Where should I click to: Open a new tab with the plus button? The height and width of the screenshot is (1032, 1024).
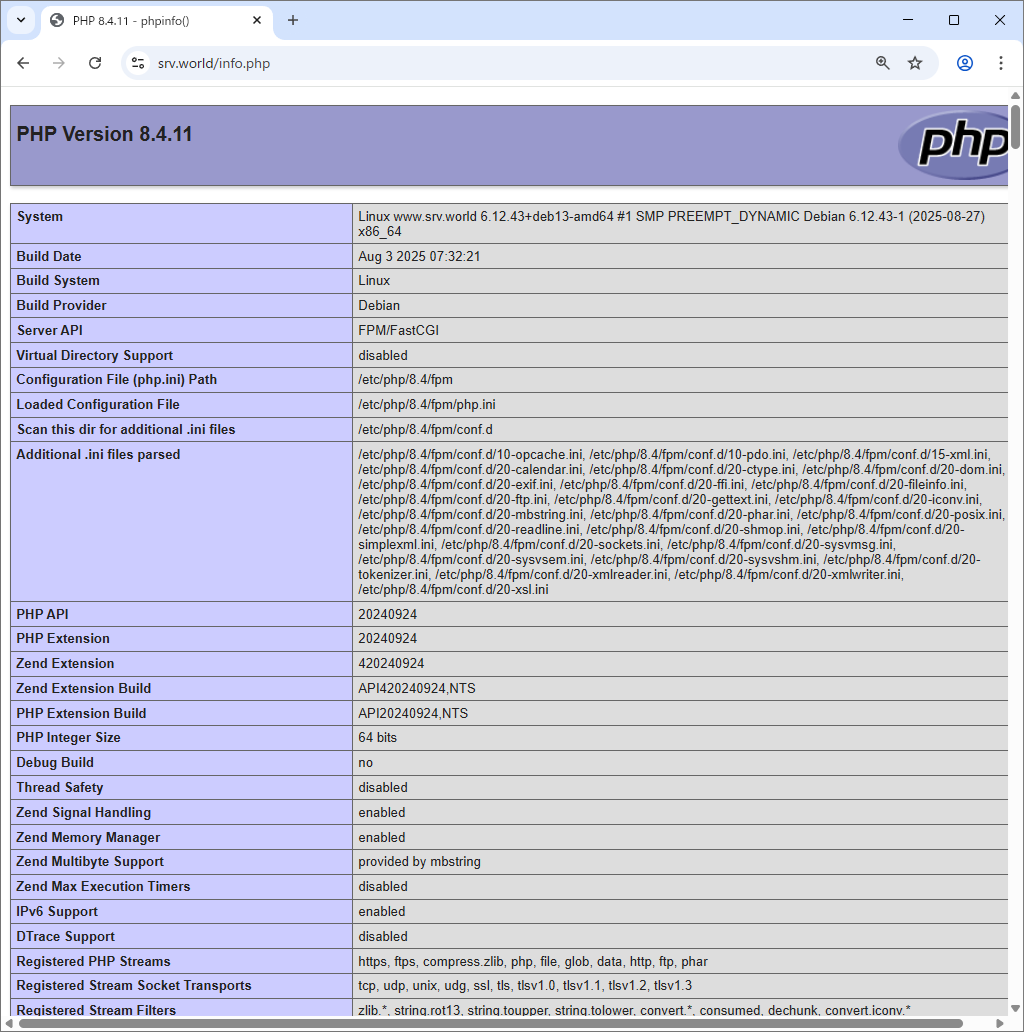tap(293, 20)
